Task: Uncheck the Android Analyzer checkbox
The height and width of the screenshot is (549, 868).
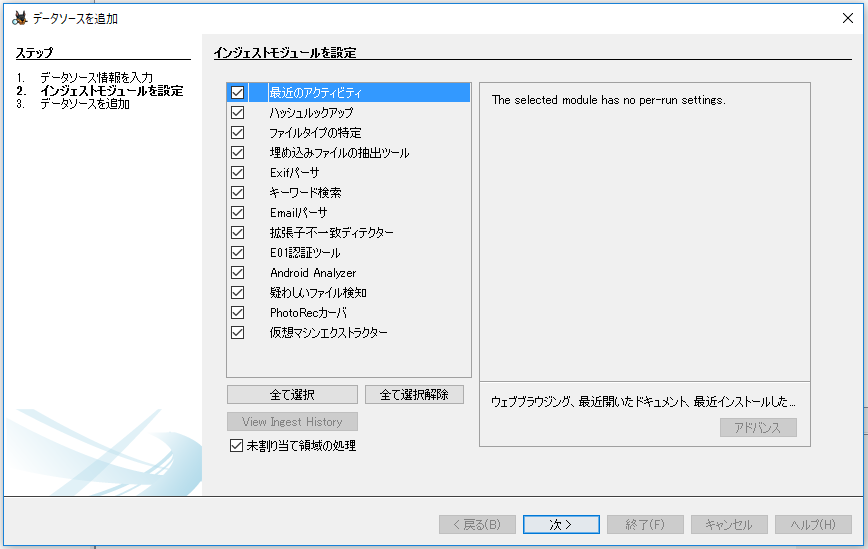Action: coord(238,273)
